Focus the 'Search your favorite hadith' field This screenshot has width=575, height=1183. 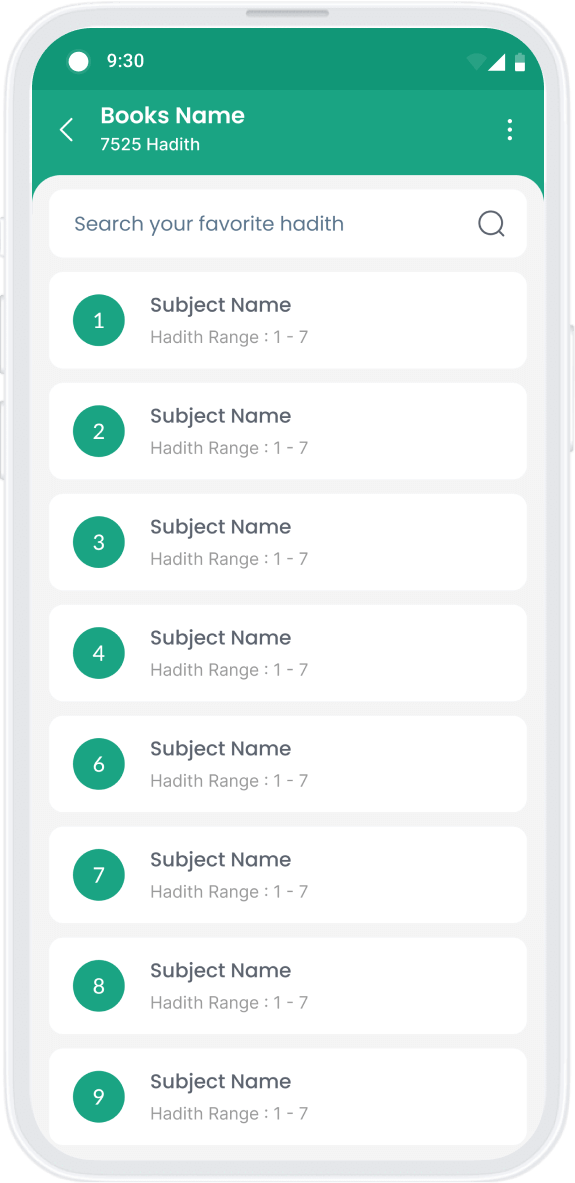pyautogui.click(x=288, y=223)
